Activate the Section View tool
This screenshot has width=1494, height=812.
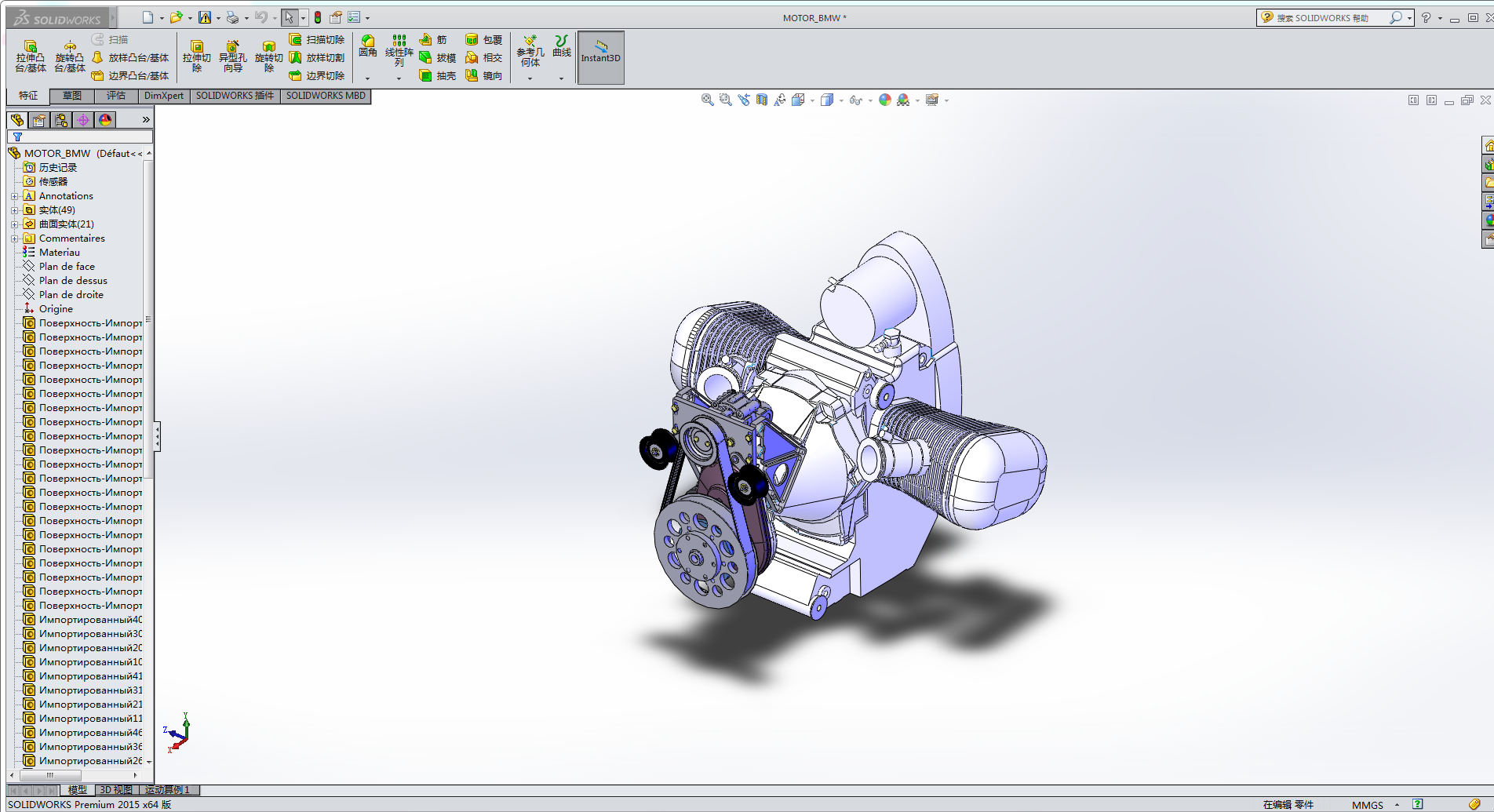point(761,100)
